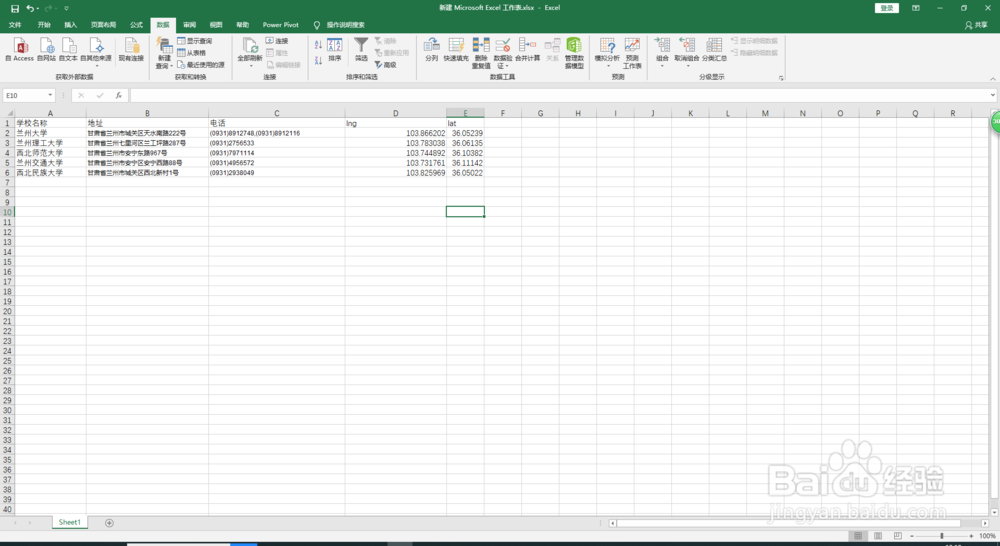Viewport: 1000px width, 546px height.
Task: Switch to the Formulas (公式) tab
Action: [x=136, y=25]
